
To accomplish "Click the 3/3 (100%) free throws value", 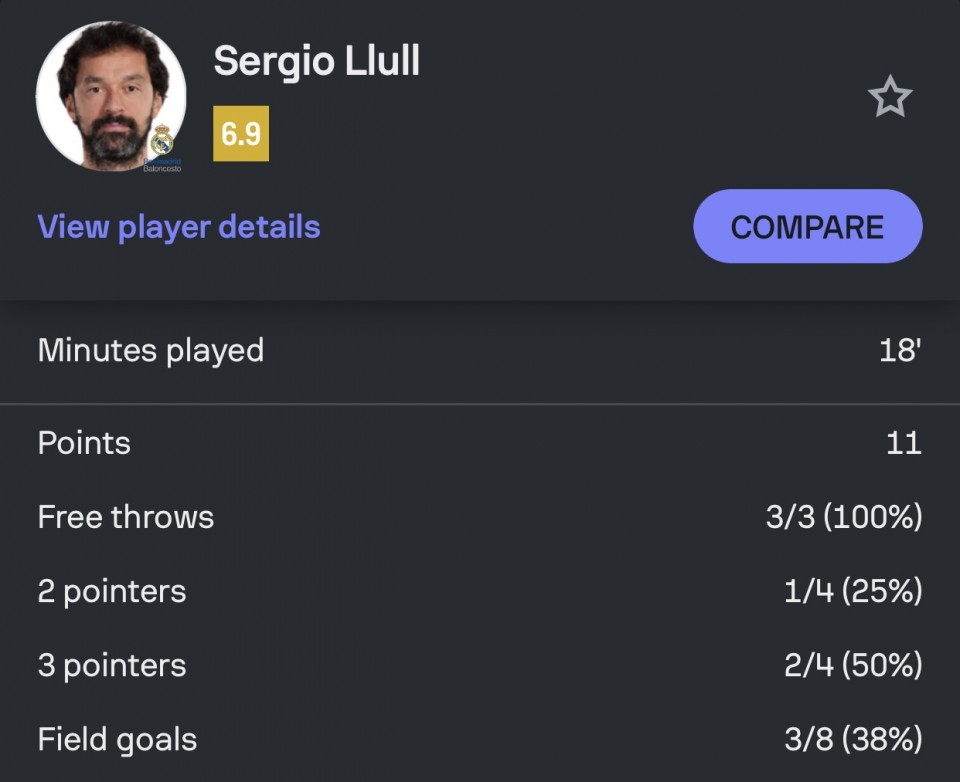I will pyautogui.click(x=844, y=517).
